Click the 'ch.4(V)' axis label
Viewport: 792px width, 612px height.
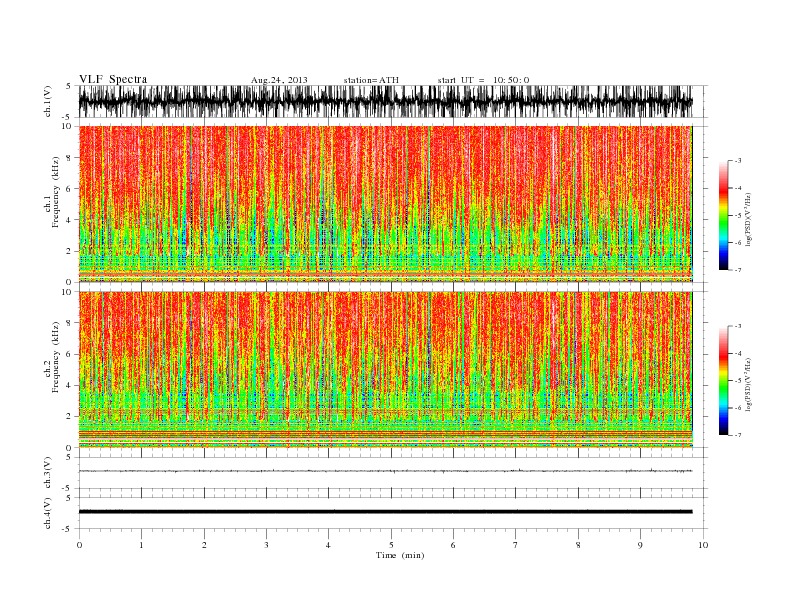[48, 513]
